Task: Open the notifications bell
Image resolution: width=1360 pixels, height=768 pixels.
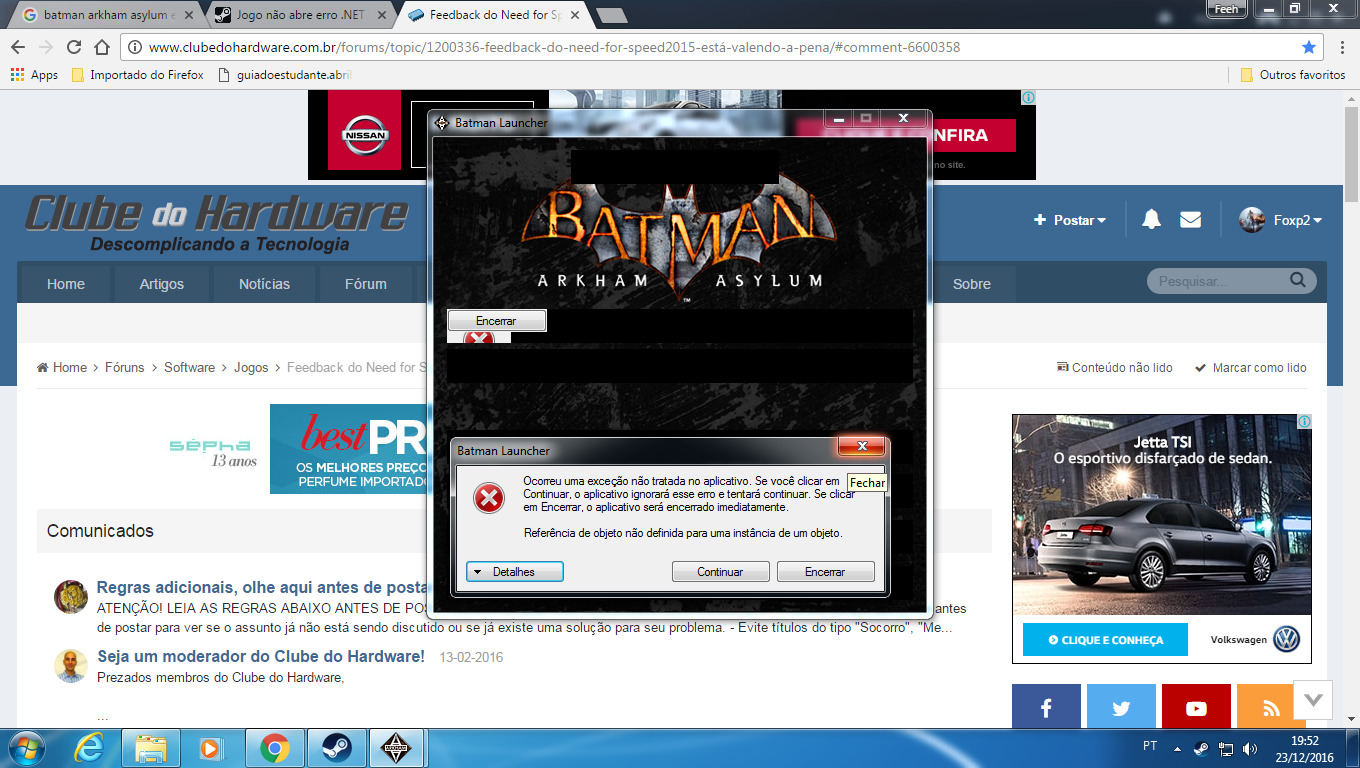Action: click(1151, 220)
